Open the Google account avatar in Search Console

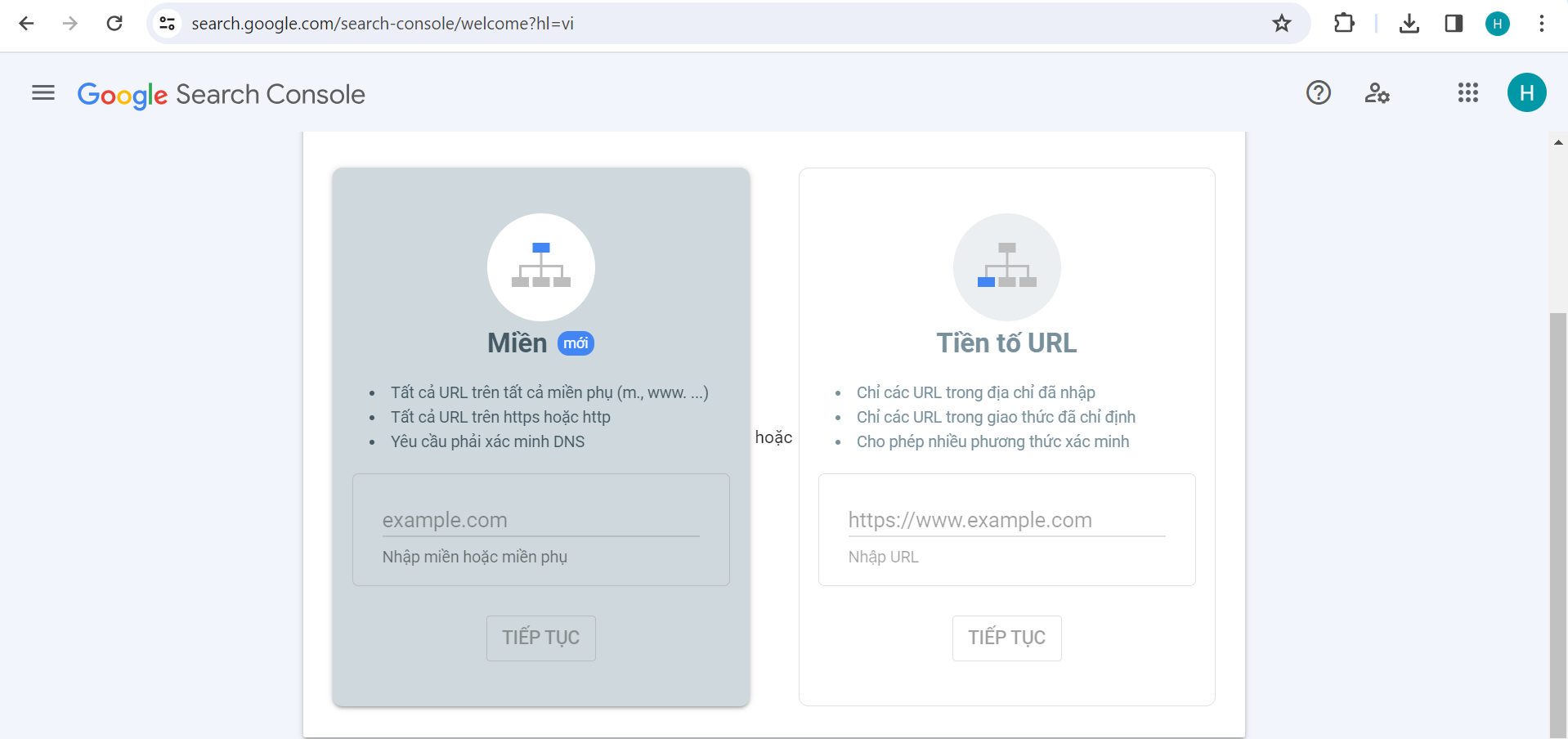tap(1526, 93)
